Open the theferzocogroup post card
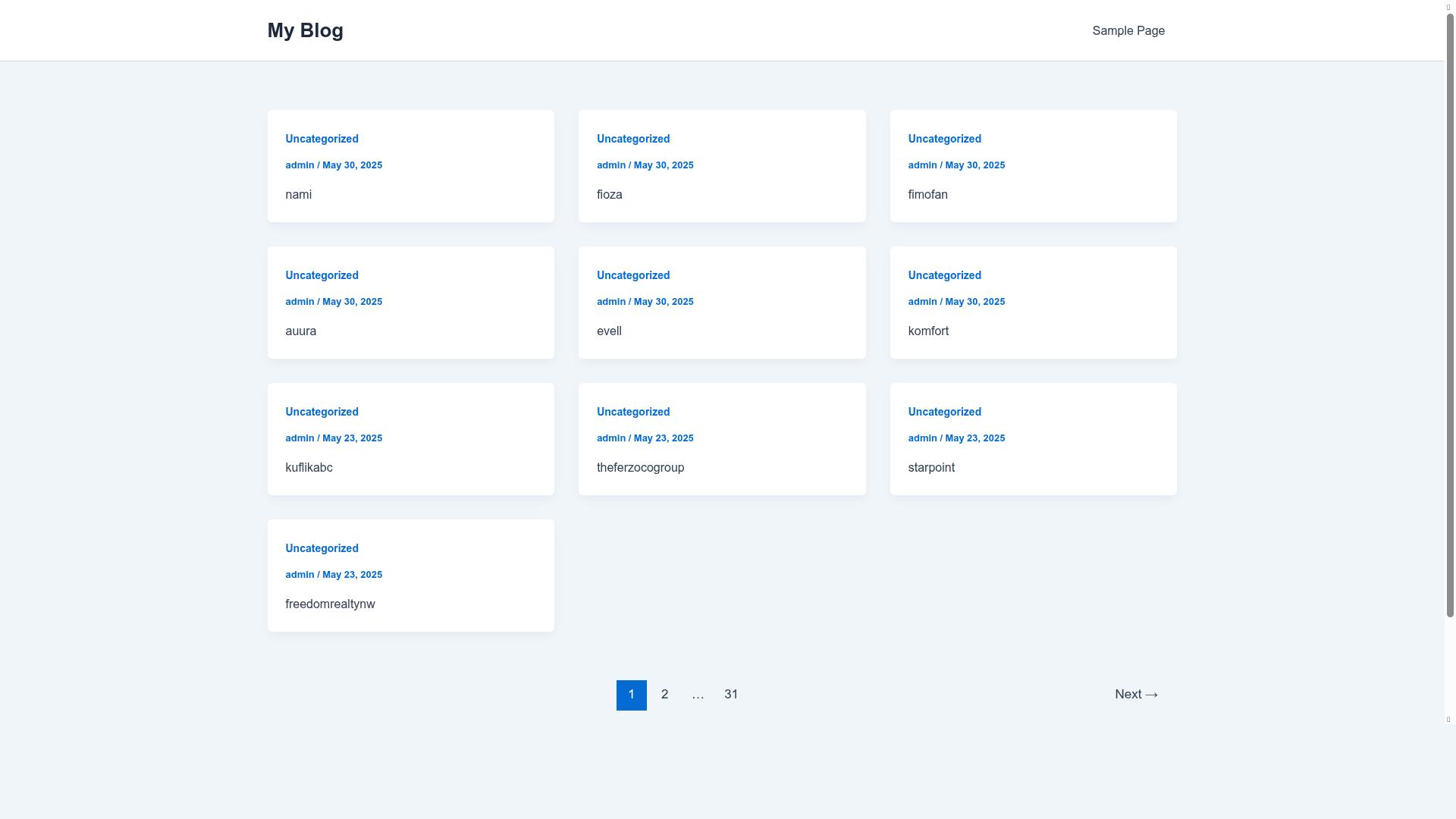 tap(640, 468)
